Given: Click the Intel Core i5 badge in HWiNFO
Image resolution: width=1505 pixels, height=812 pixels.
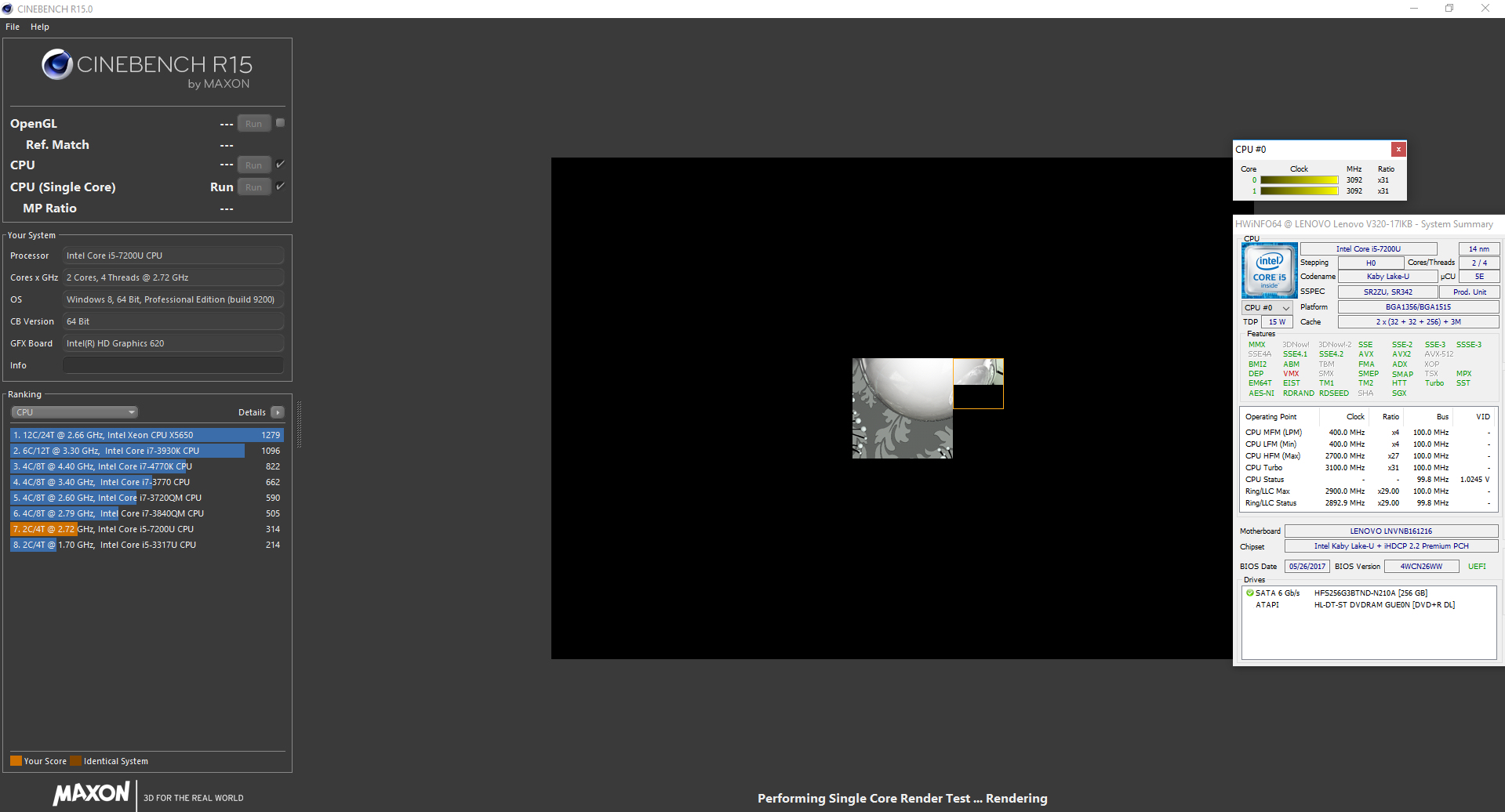Looking at the screenshot, I should 1269,270.
